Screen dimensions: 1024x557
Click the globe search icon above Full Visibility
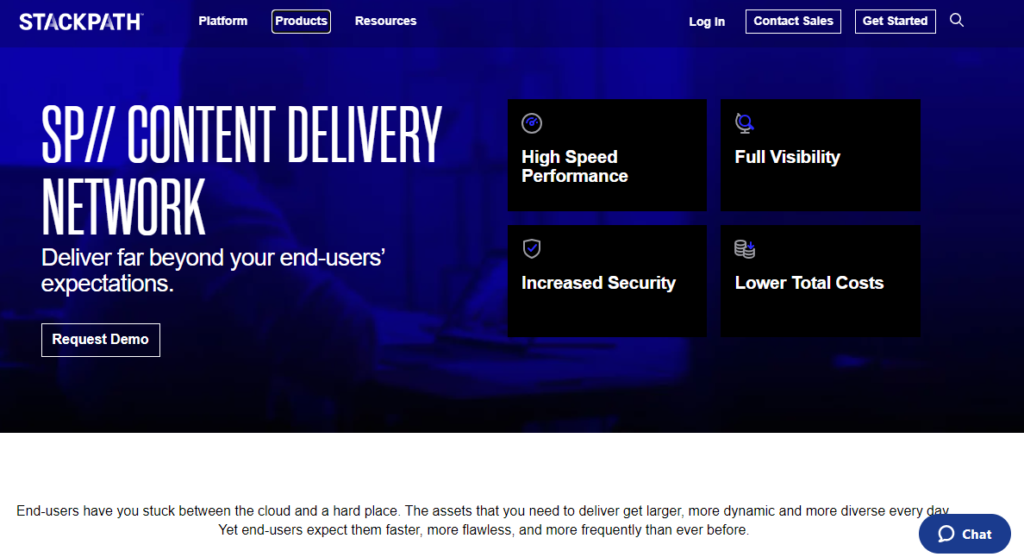click(744, 123)
